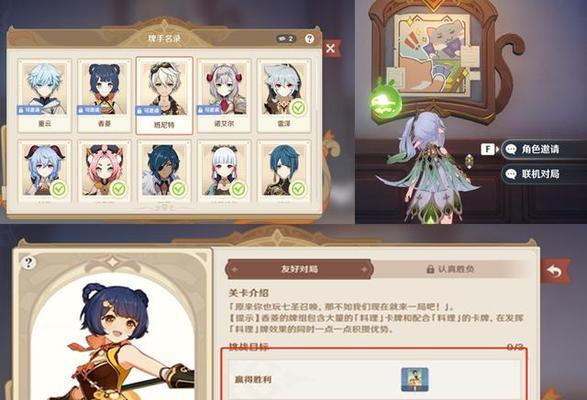Screen dimensions: 587x400
Task: Select Chongyun's character card
Action: pos(45,95)
